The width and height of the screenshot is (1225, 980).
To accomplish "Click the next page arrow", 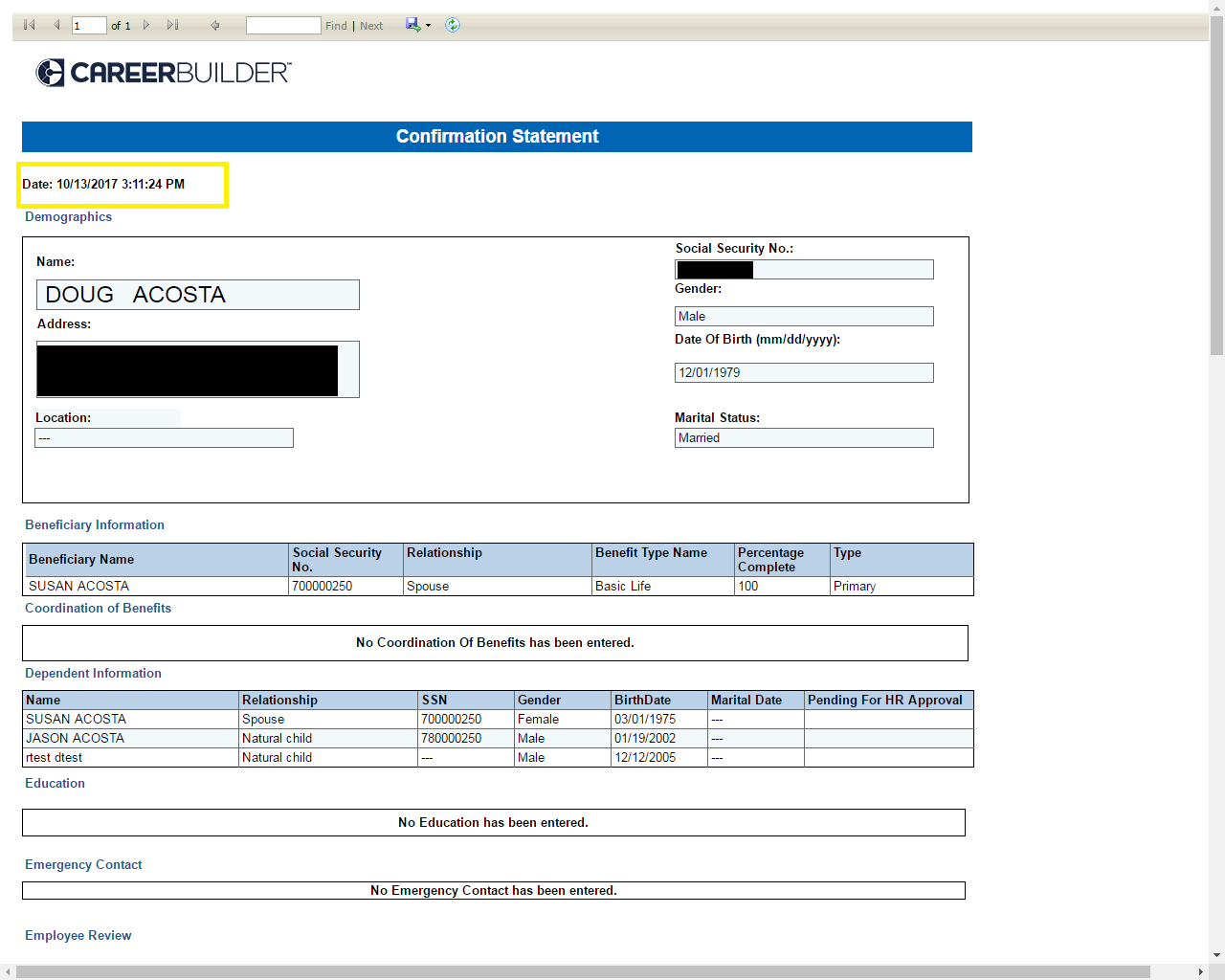I will (146, 25).
